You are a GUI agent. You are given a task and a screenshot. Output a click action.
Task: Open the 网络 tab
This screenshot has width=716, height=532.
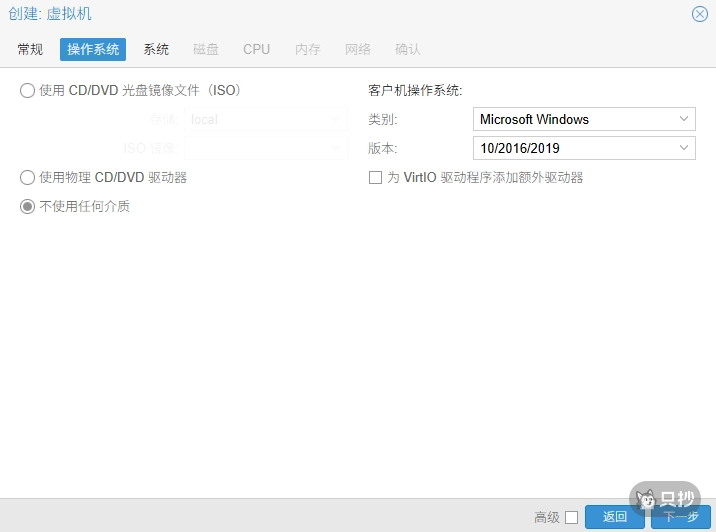click(x=358, y=49)
